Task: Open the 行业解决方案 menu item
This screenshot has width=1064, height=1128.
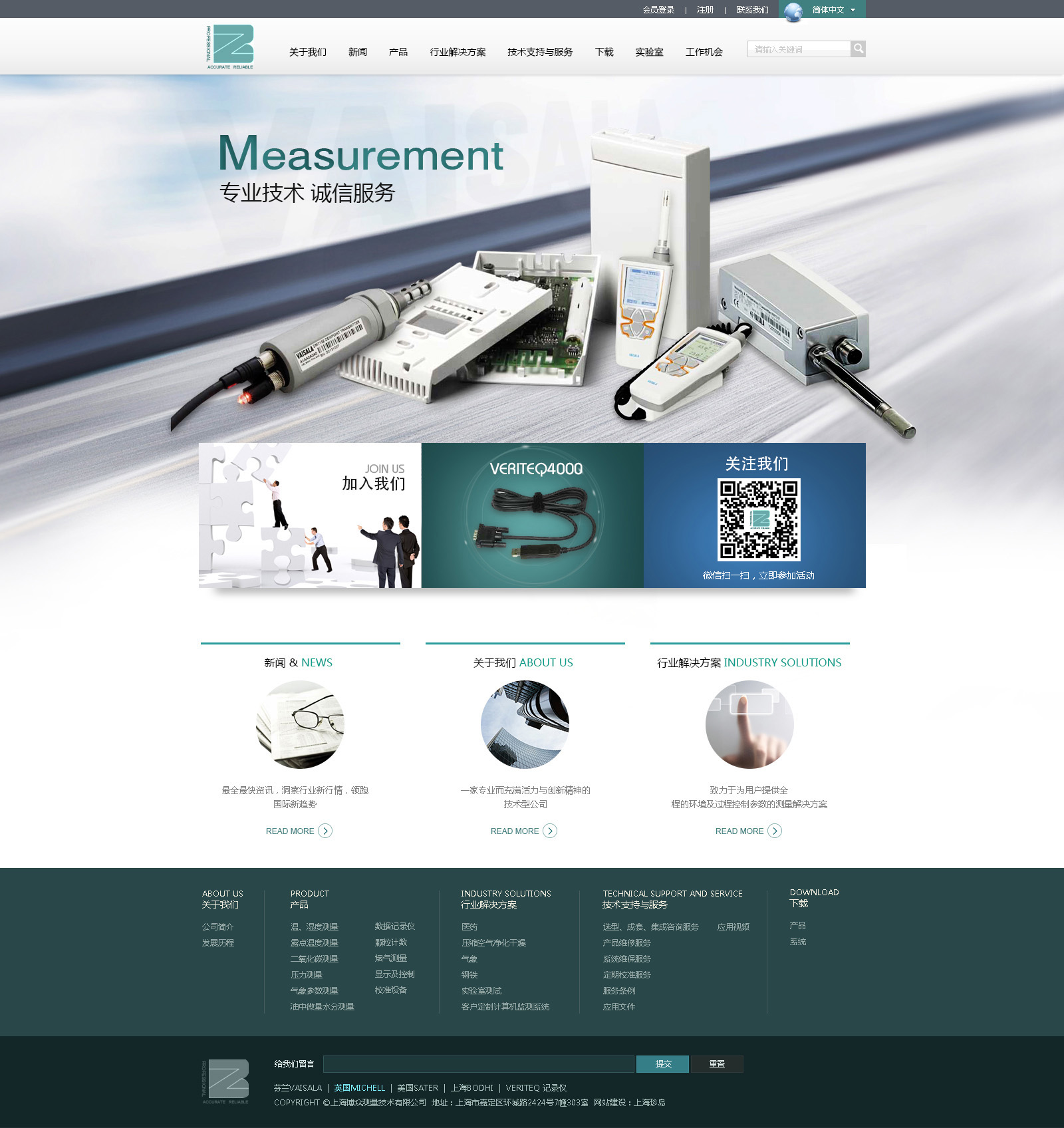Action: (x=458, y=52)
